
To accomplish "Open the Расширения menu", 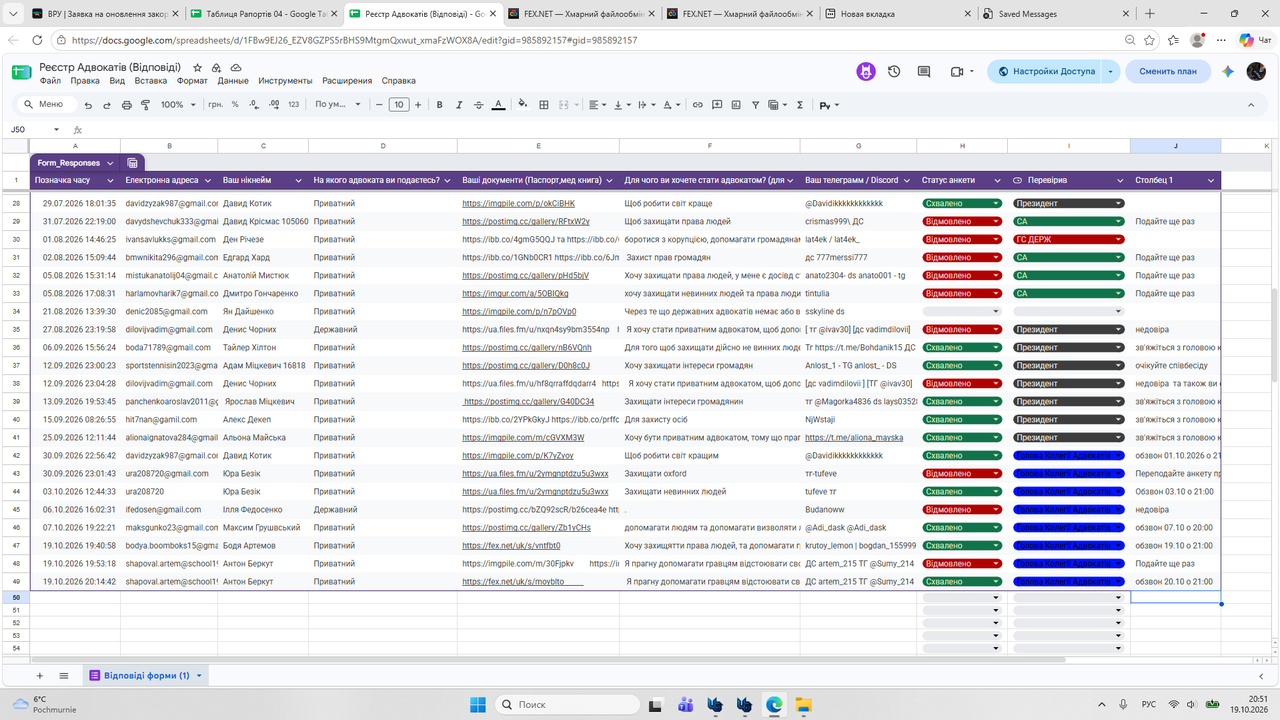I will click(x=348, y=81).
